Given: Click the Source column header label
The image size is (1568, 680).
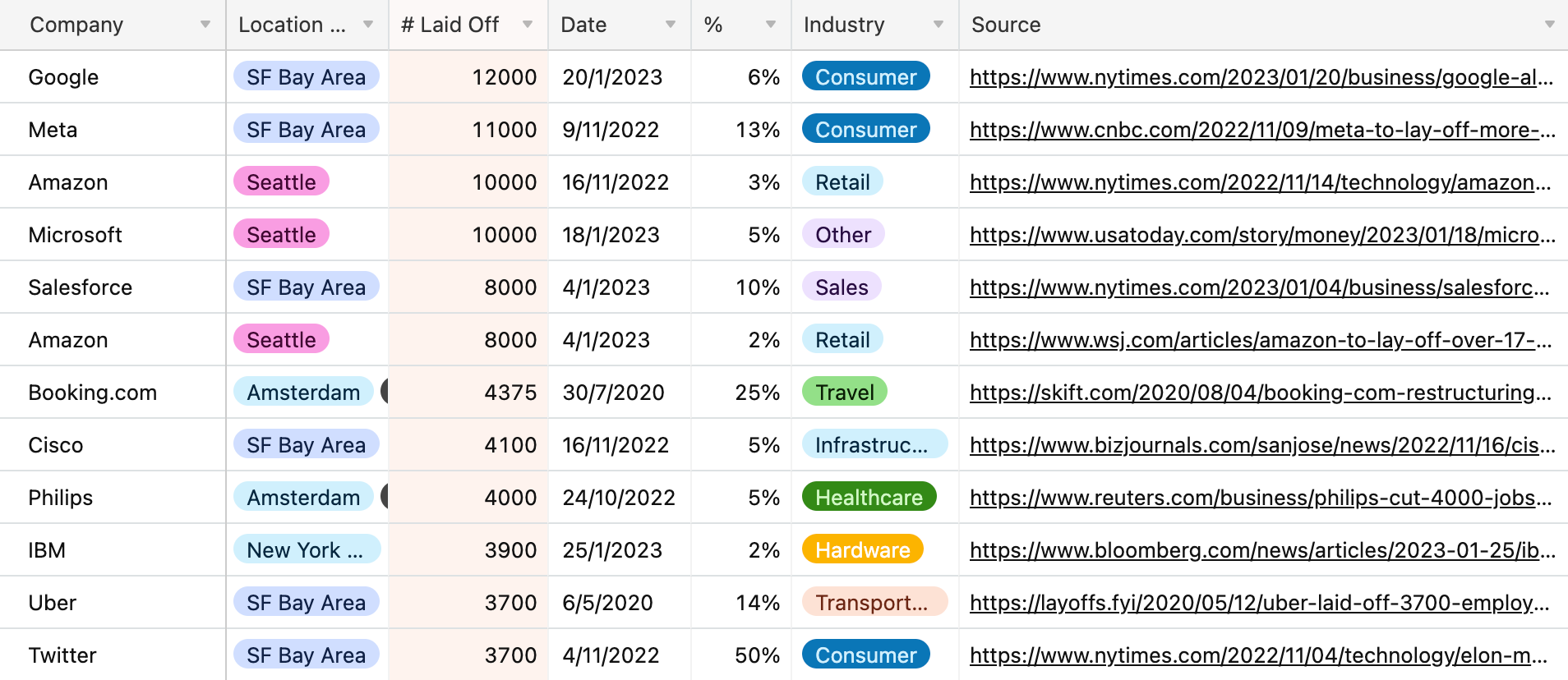Looking at the screenshot, I should 1006,25.
